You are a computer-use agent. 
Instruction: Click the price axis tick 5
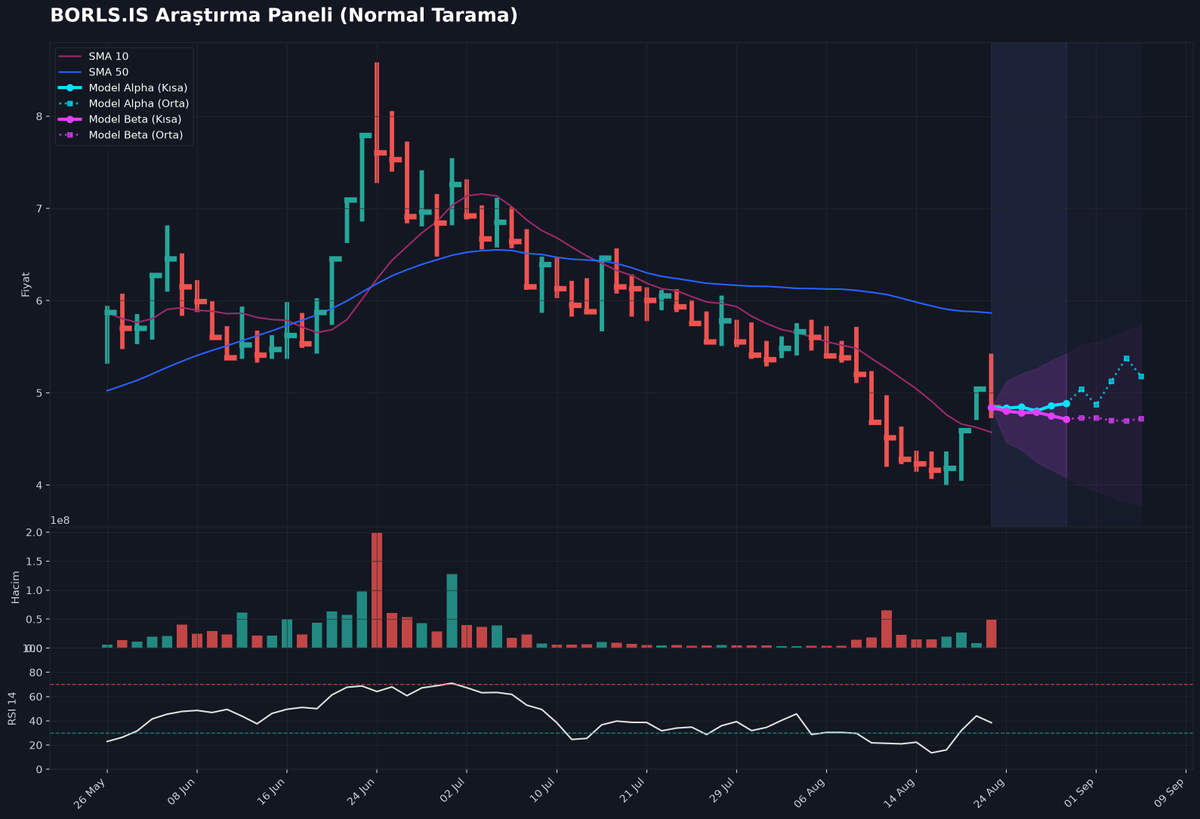click(x=39, y=393)
